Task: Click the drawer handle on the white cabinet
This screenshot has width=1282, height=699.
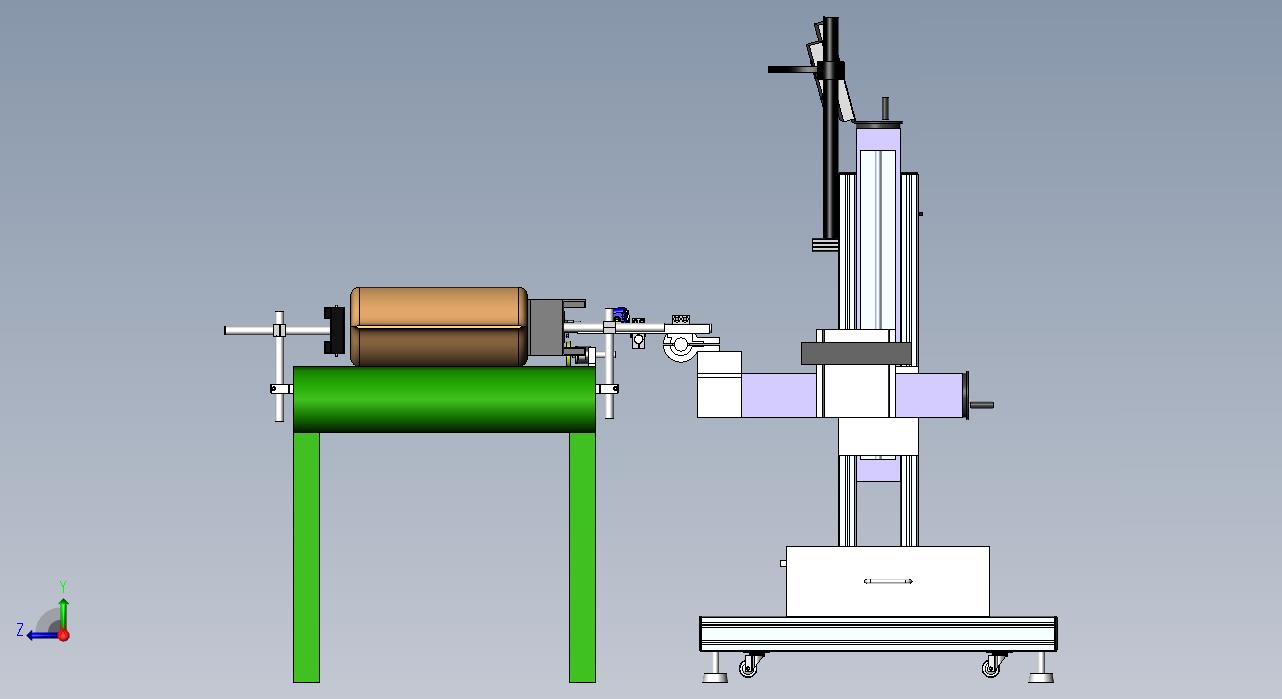Action: click(x=888, y=581)
